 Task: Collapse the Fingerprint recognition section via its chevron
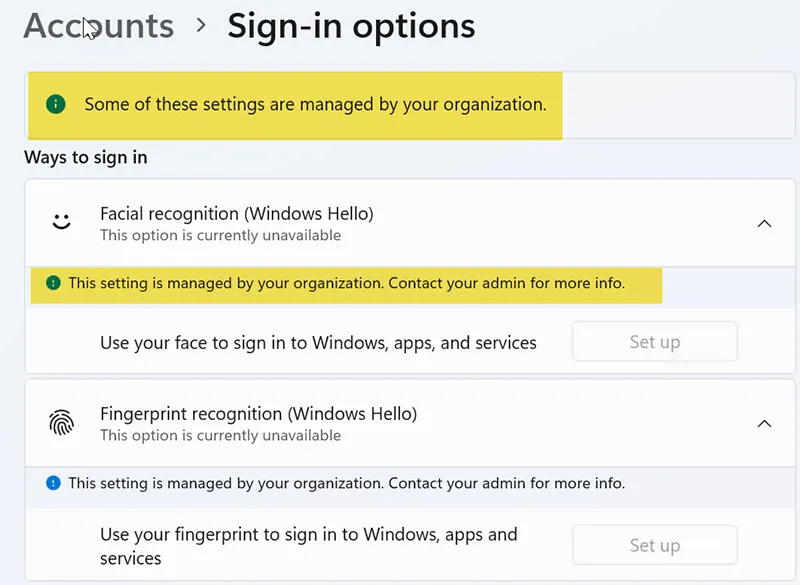click(766, 423)
